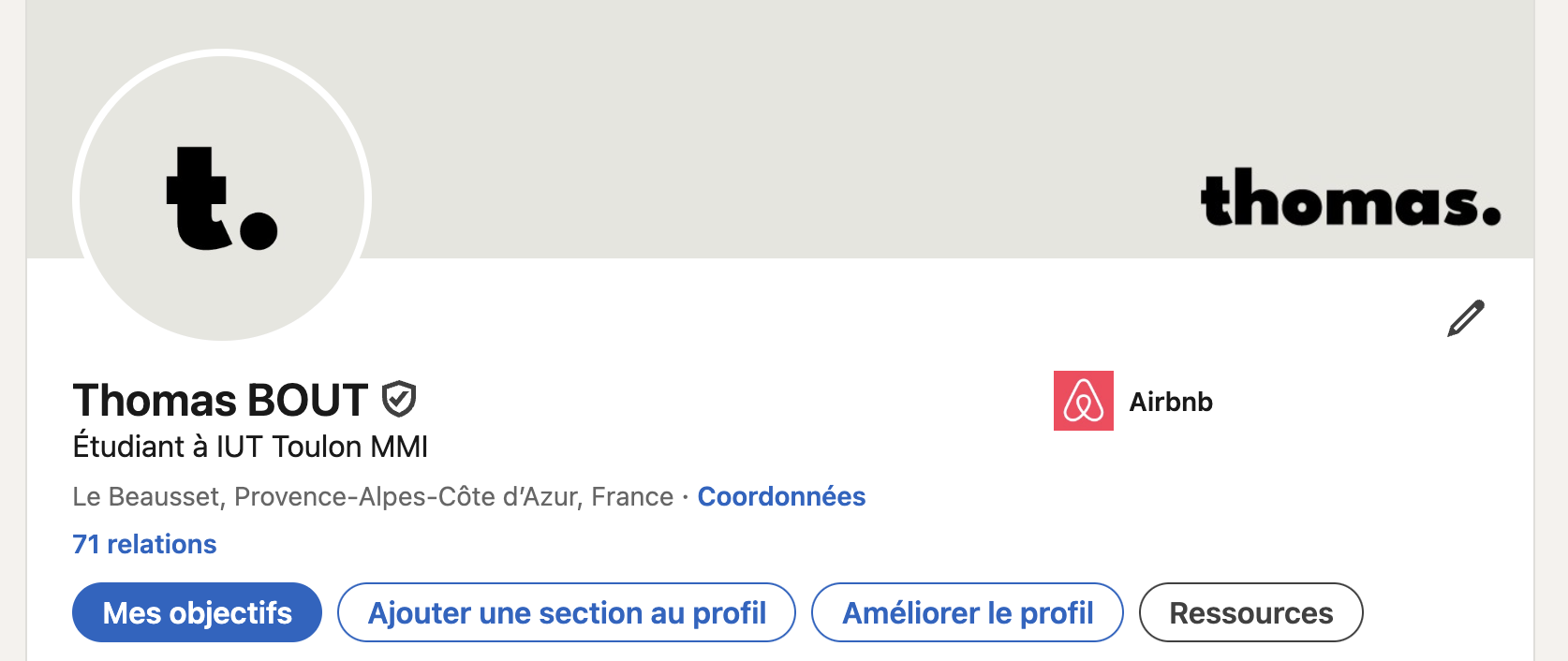View the 71 relations list
The image size is (1568, 661).
tap(144, 543)
